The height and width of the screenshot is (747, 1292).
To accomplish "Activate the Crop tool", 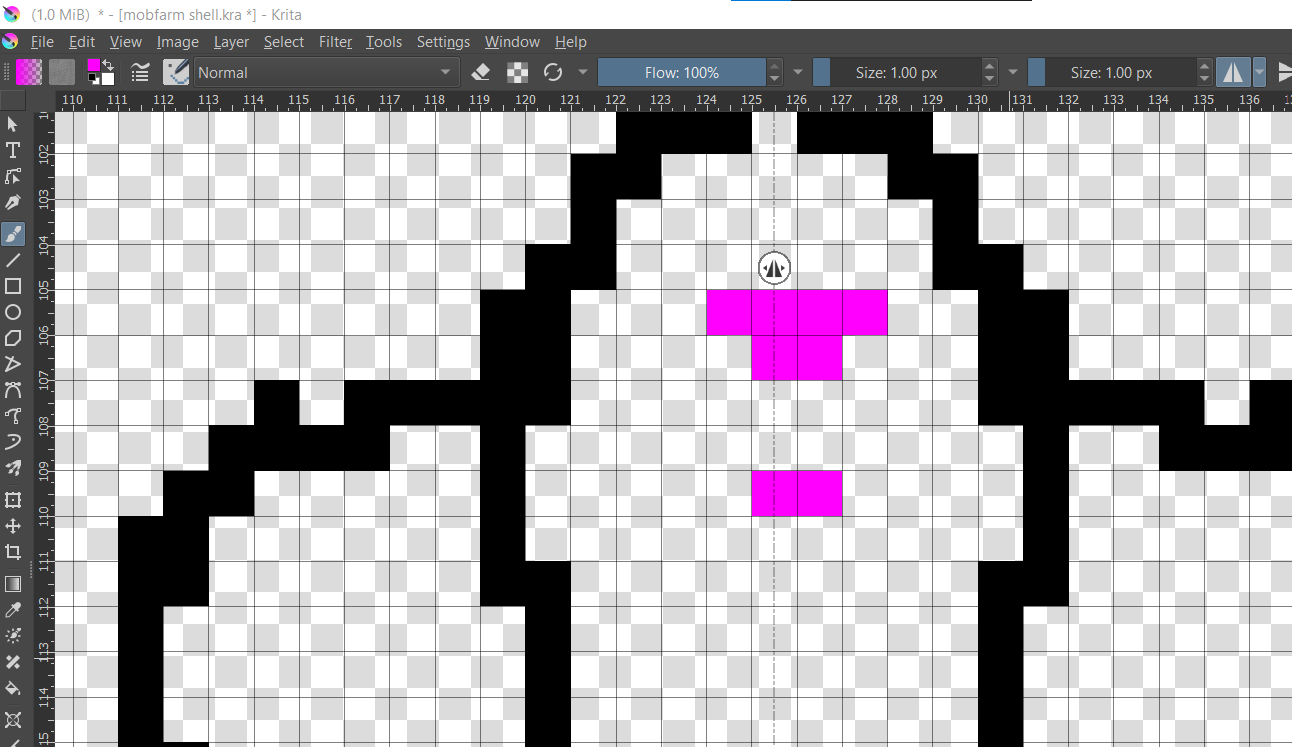I will coord(13,552).
